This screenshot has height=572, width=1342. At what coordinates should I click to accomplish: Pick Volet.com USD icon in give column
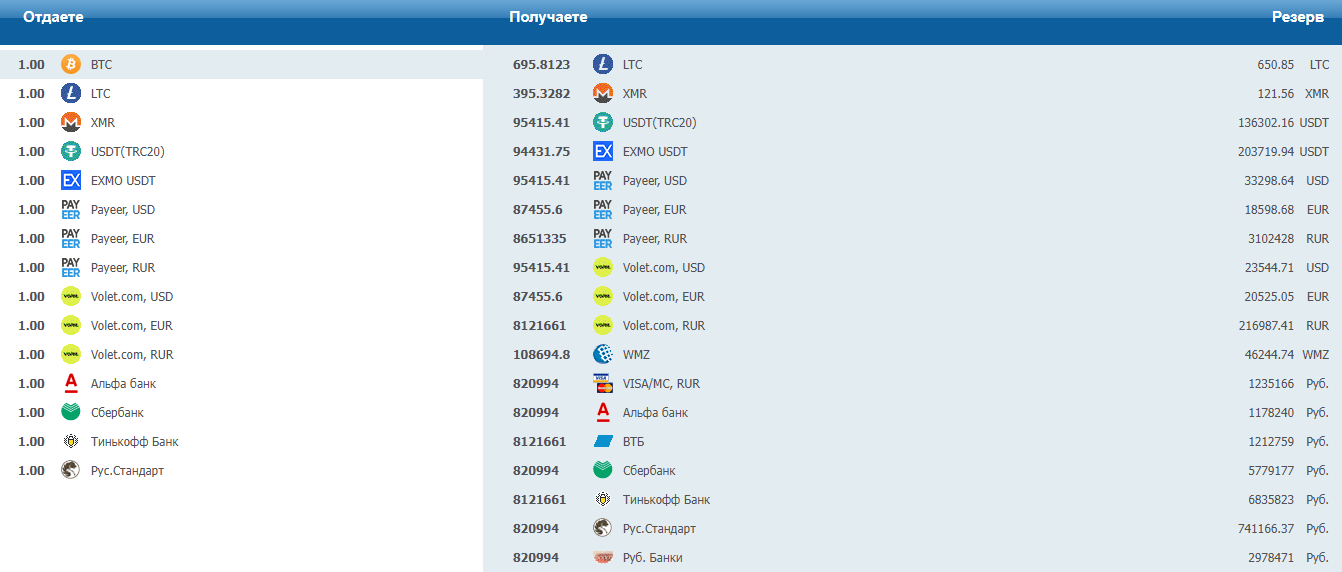71,296
